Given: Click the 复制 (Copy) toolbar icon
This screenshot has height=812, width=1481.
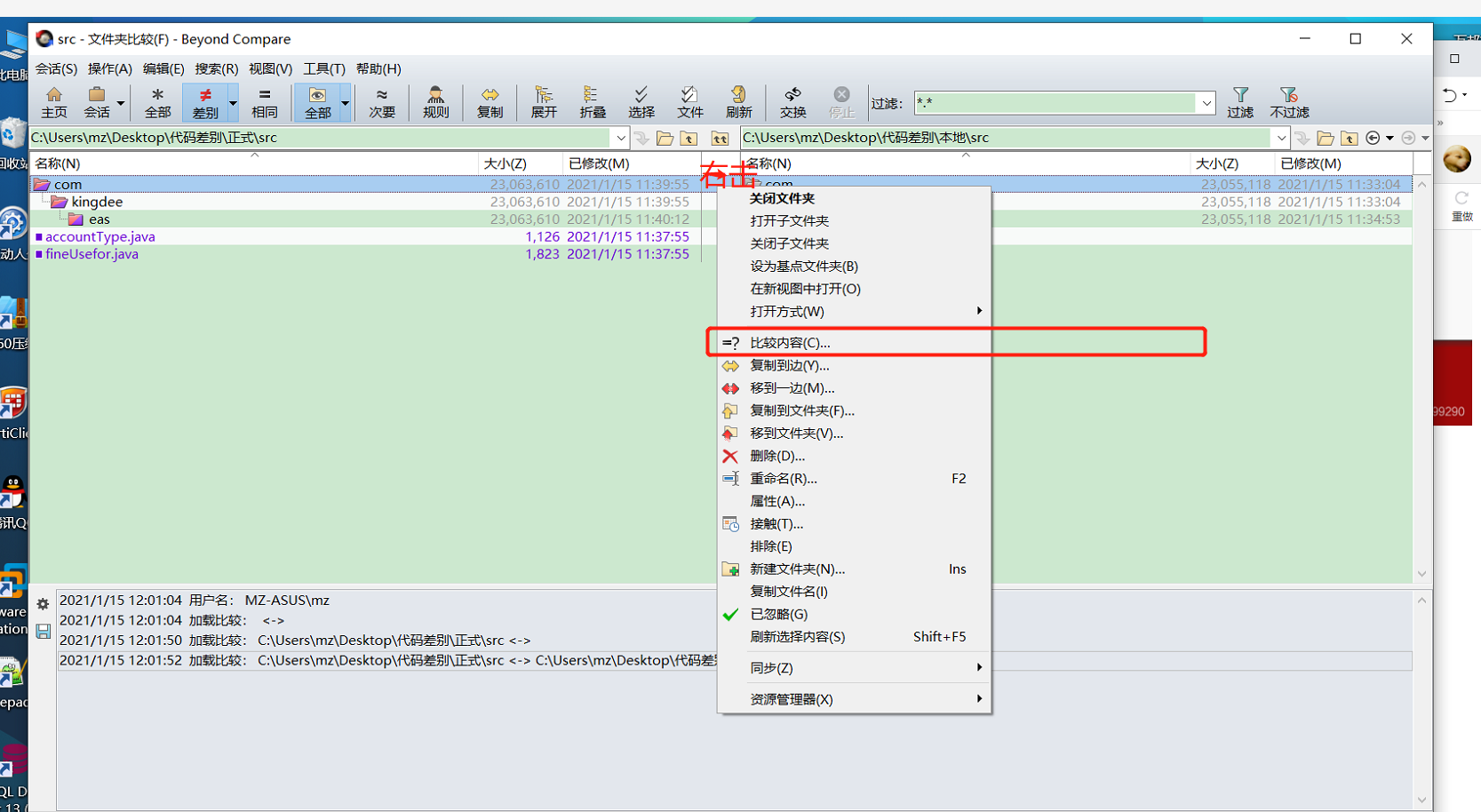Looking at the screenshot, I should (x=490, y=100).
